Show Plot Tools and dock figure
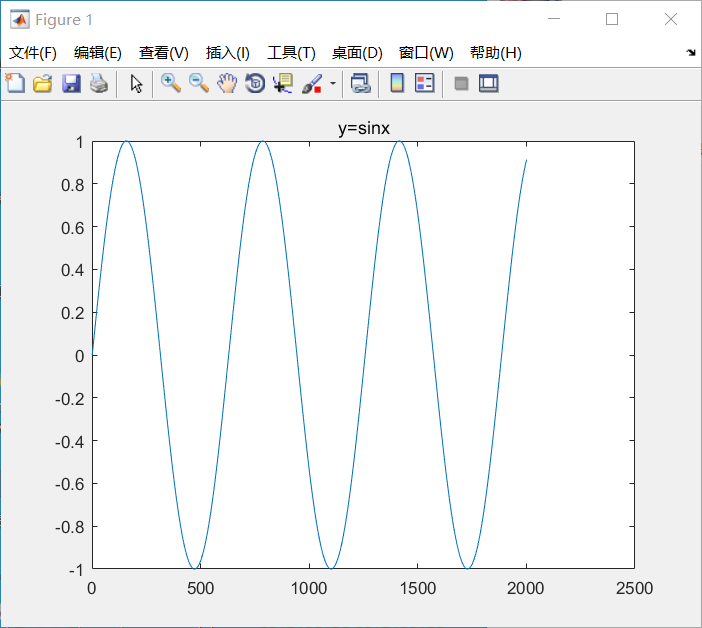Viewport: 702px width, 628px height. (x=488, y=83)
